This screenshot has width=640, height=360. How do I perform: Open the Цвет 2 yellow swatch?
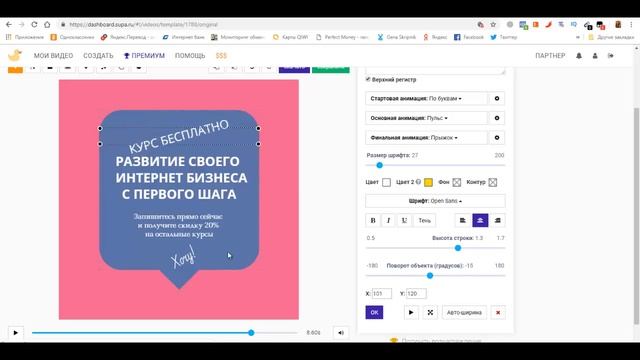428,182
